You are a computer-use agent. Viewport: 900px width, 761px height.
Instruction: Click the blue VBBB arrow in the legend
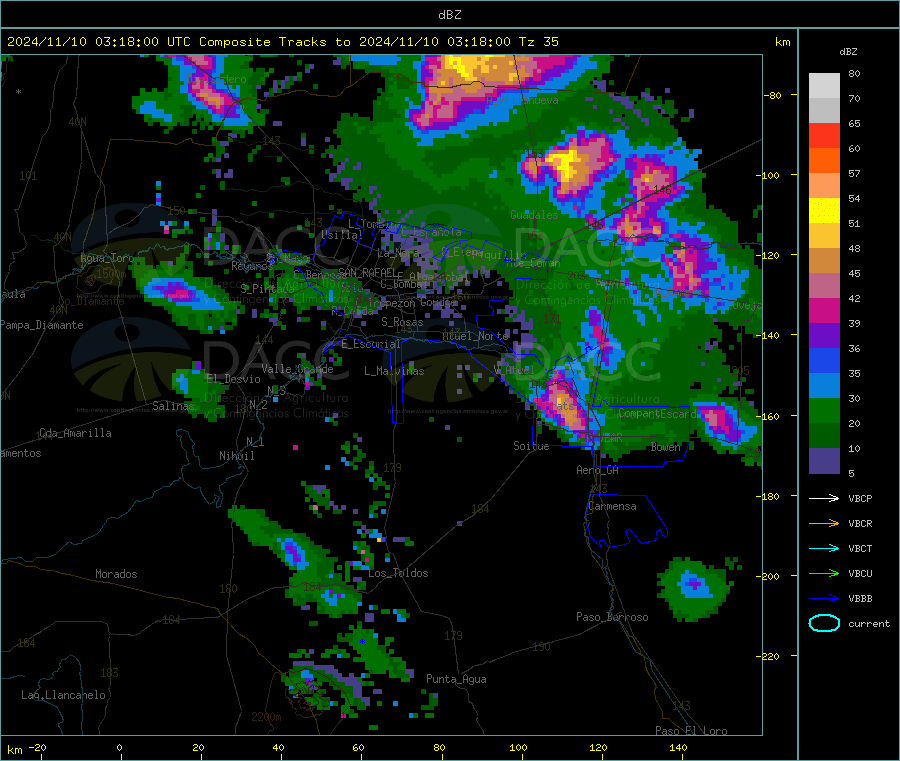[824, 598]
